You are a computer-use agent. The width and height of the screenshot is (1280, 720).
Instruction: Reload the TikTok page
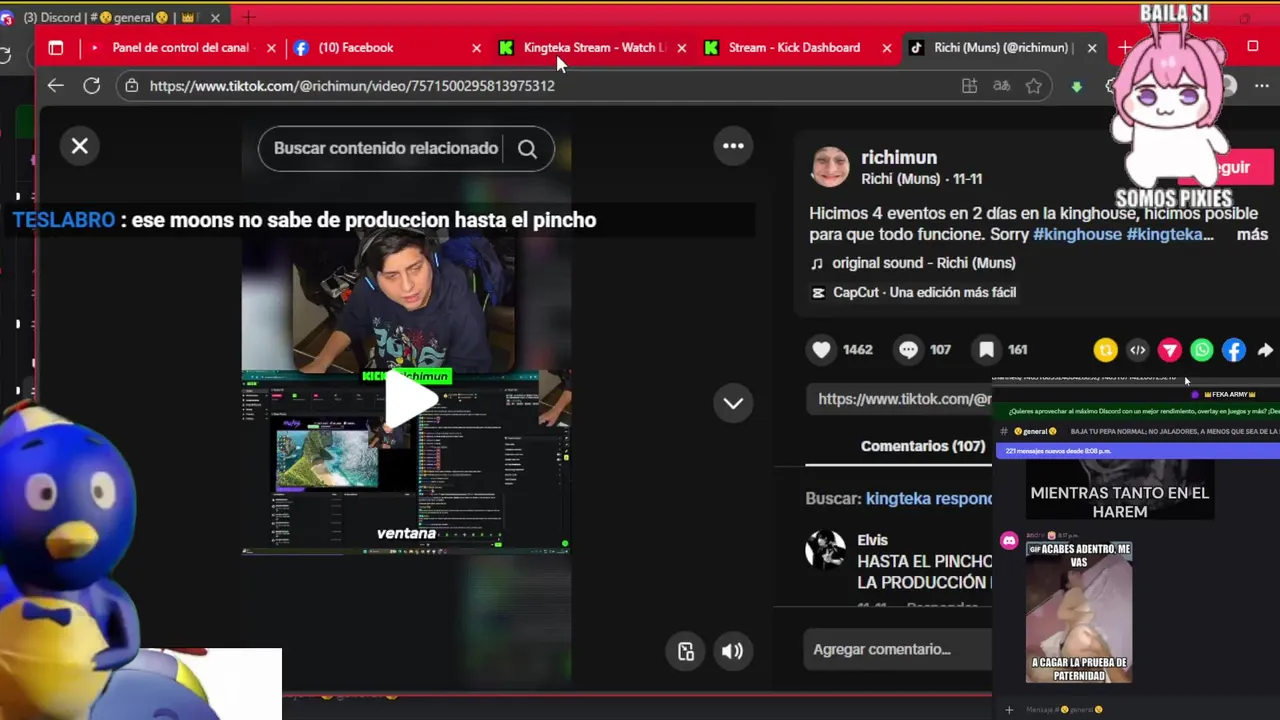91,86
